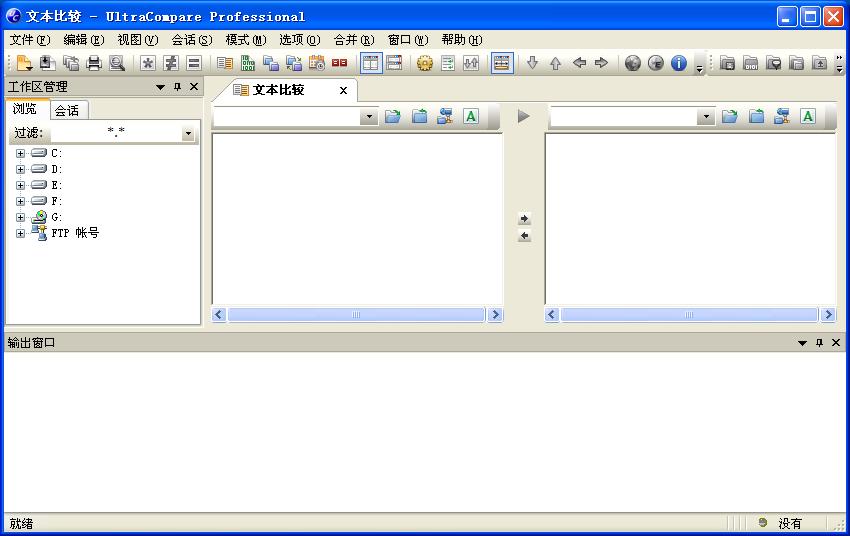Click the play compare button between panes

[524, 116]
